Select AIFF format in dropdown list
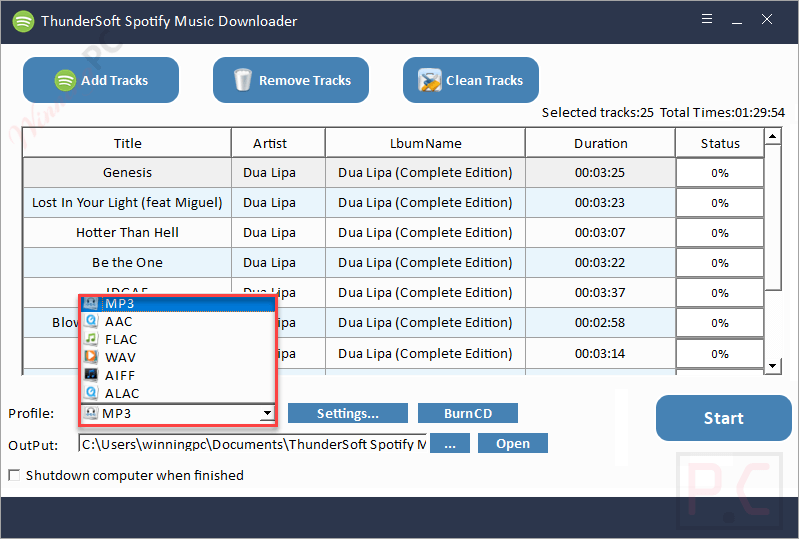The height and width of the screenshot is (539, 799). (178, 375)
